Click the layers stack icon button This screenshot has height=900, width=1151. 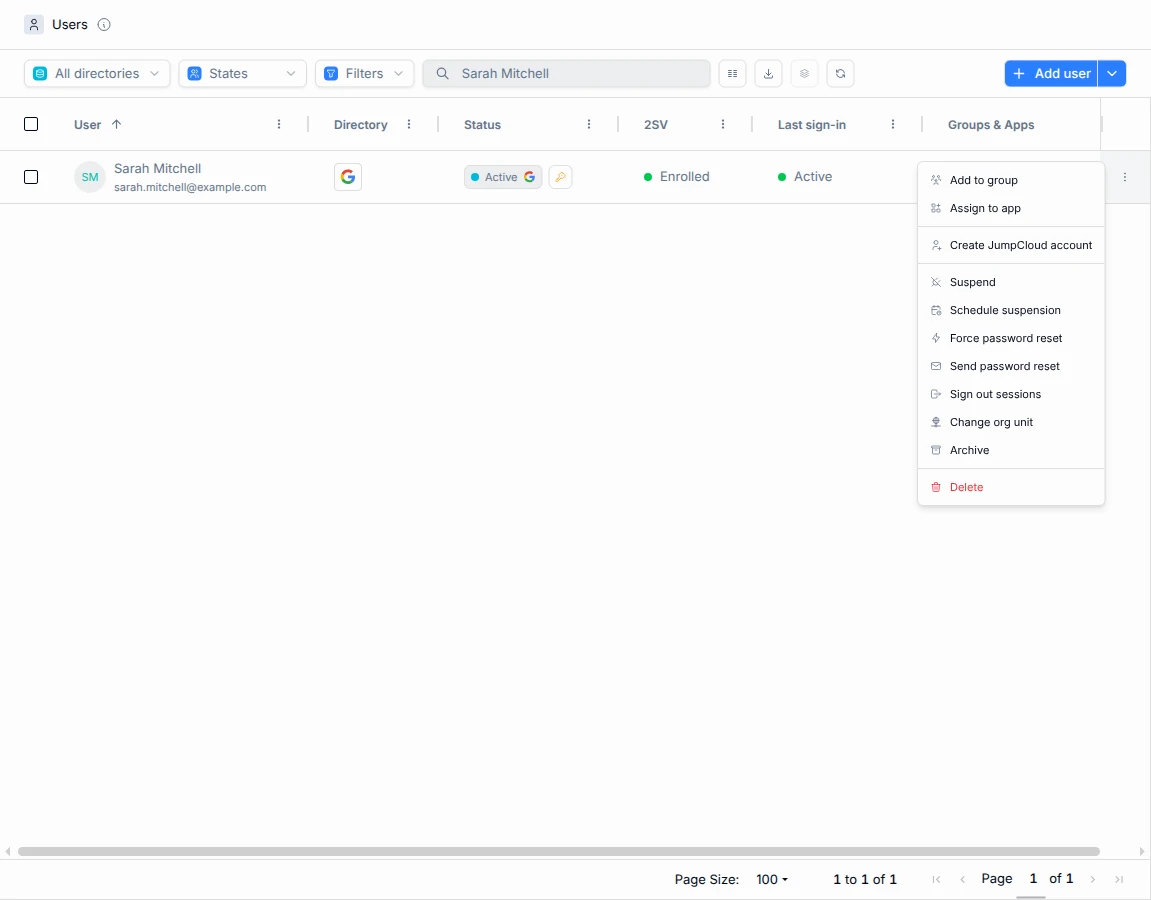[805, 73]
